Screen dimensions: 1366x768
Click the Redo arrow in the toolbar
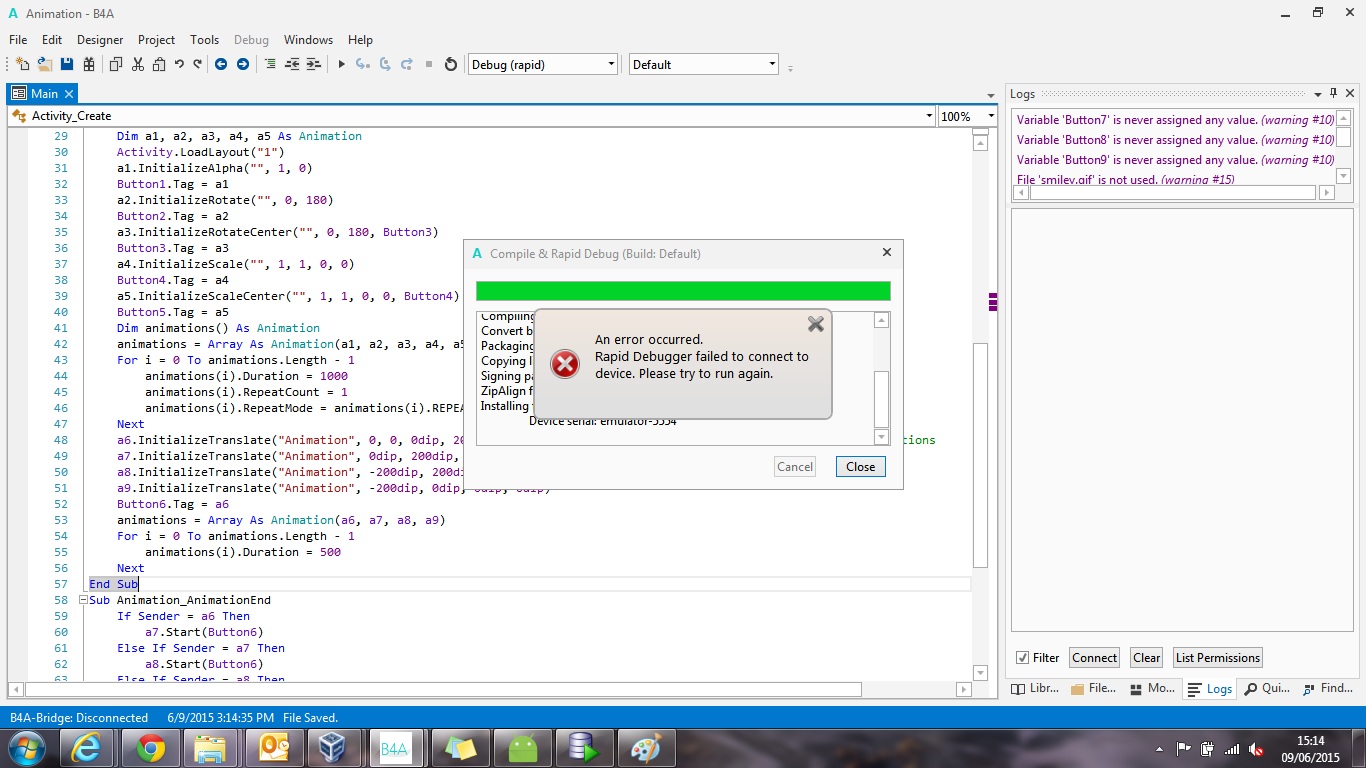tap(197, 64)
